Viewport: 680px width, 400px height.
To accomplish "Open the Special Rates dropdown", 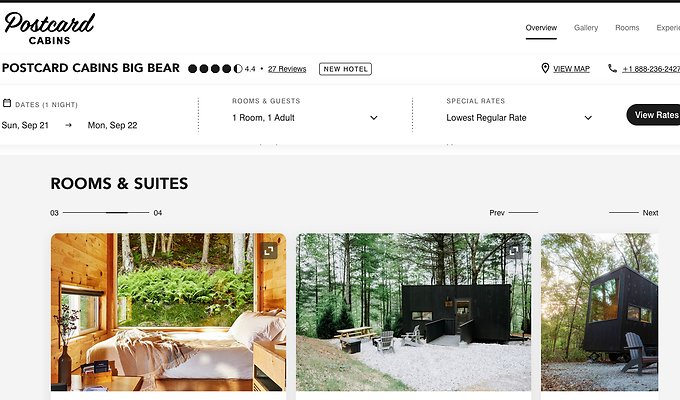I will click(x=519, y=118).
